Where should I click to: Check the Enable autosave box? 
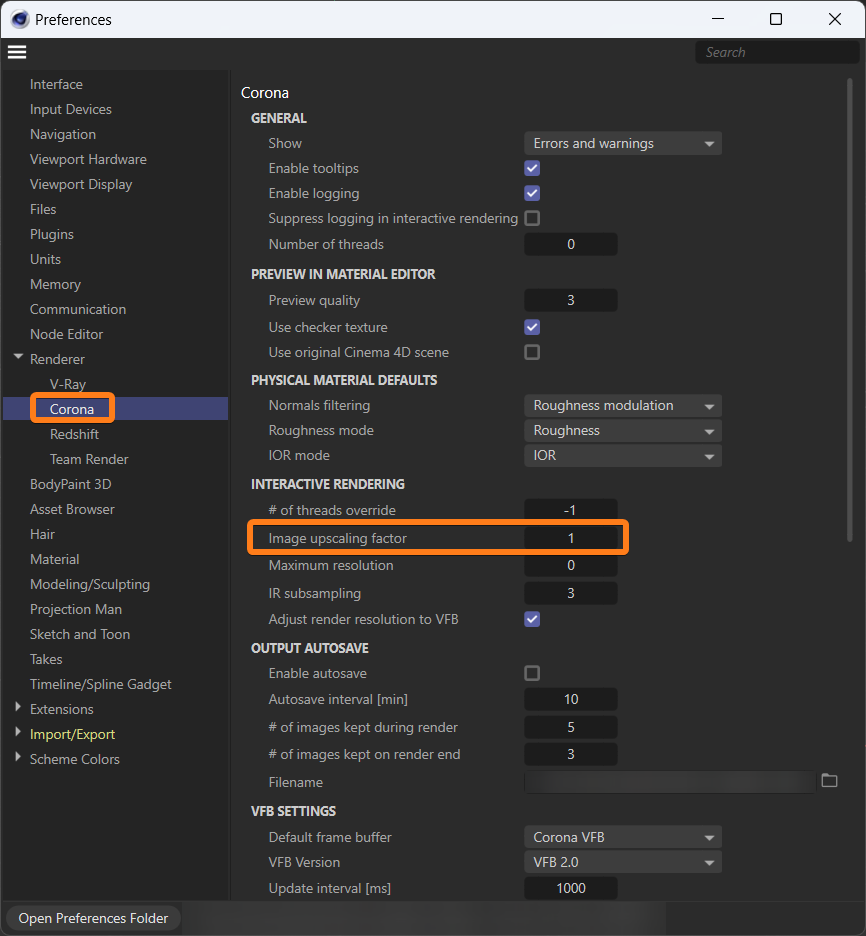coord(532,673)
